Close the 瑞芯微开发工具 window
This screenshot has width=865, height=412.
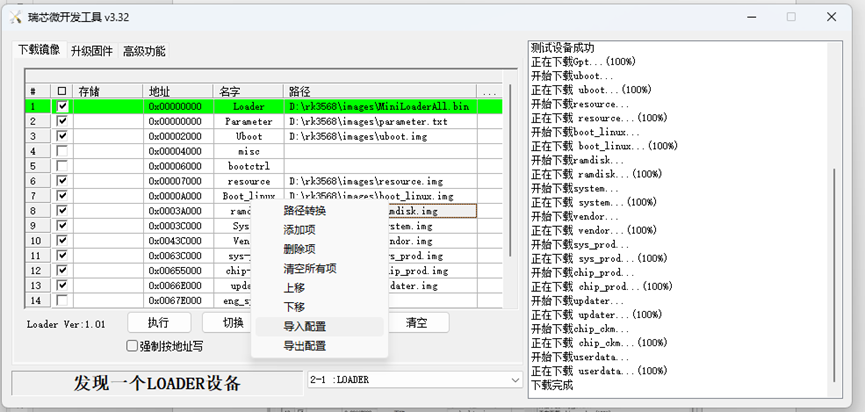point(831,17)
